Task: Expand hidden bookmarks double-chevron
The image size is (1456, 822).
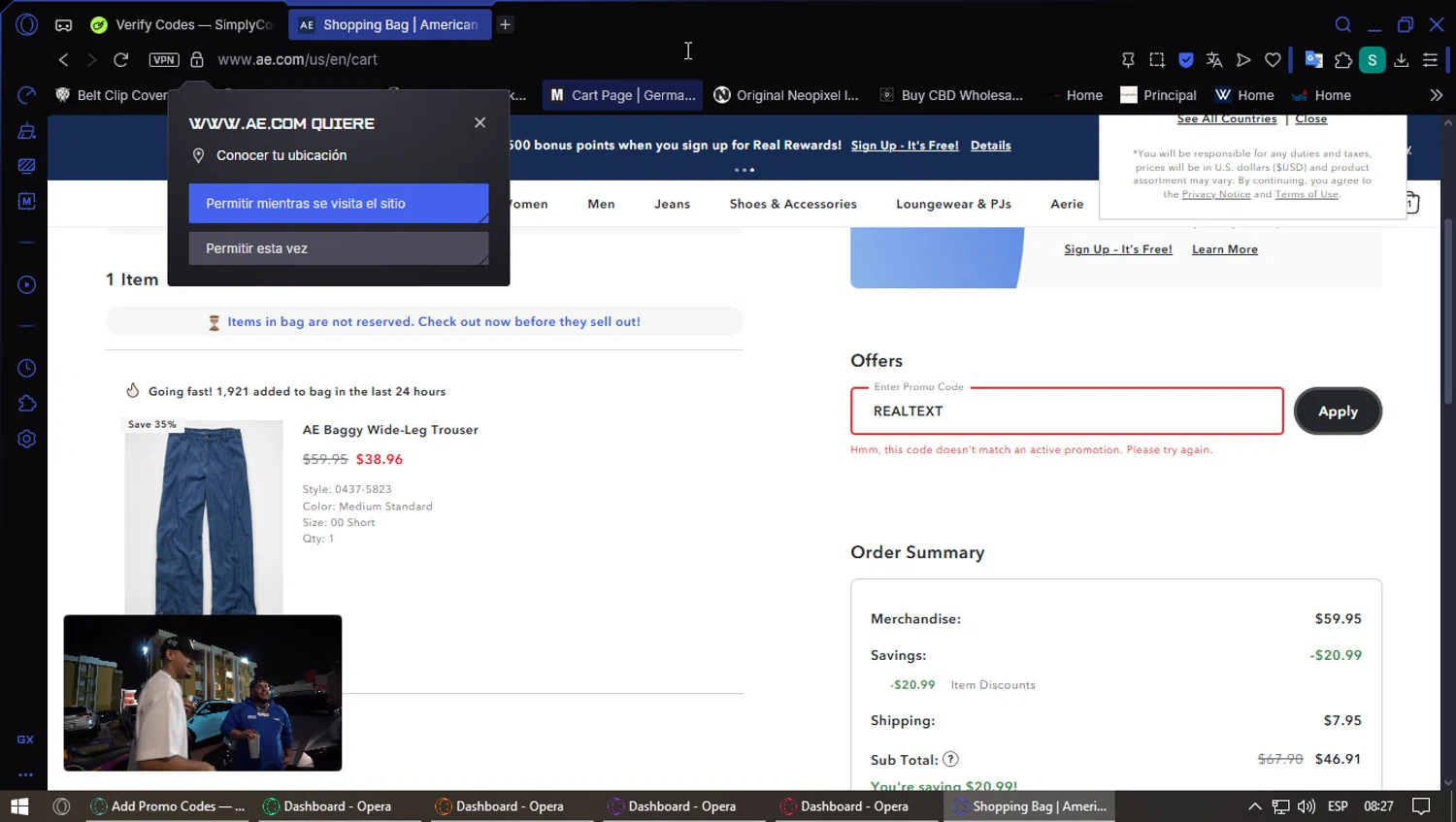Action: [x=1437, y=95]
